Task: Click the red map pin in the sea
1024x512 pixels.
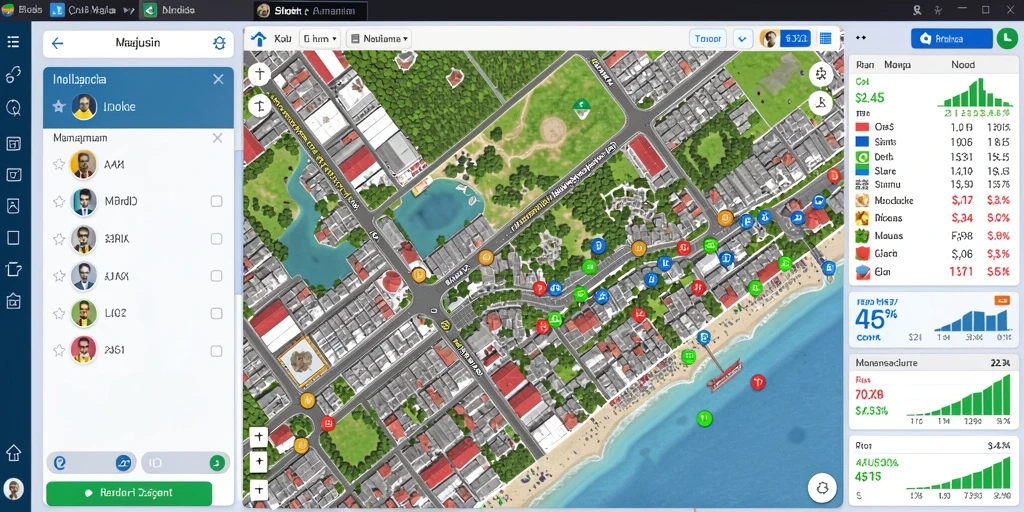Action: pyautogui.click(x=758, y=382)
